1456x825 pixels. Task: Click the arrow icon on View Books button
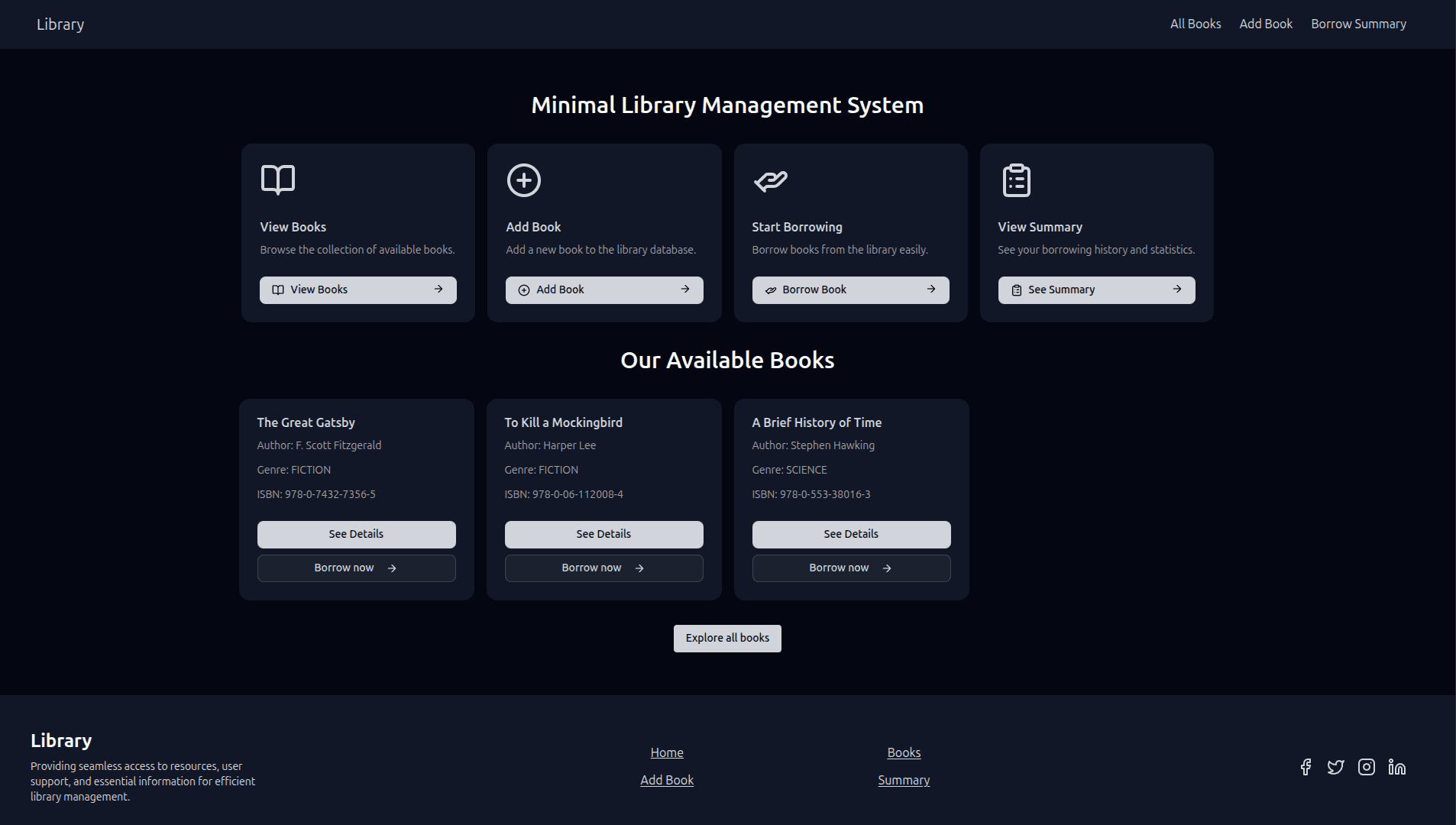[x=438, y=290]
